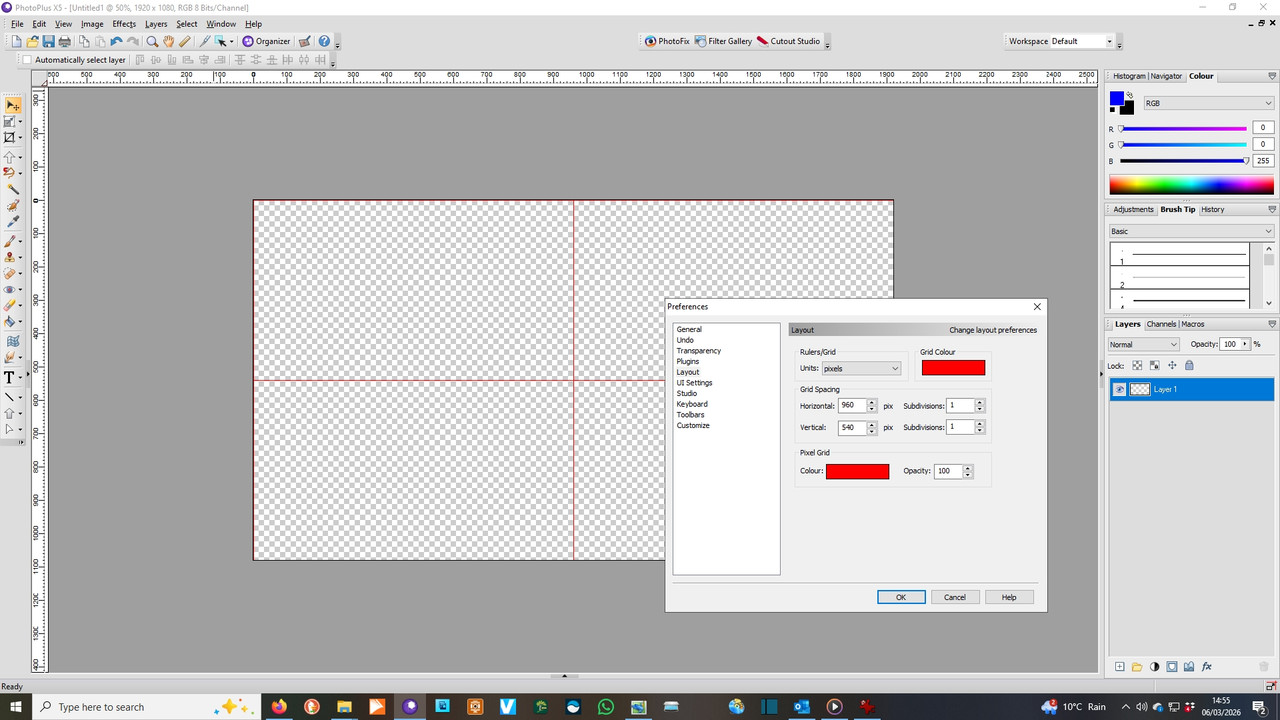The height and width of the screenshot is (720, 1280).
Task: Open the Layers menu
Action: coord(156,24)
